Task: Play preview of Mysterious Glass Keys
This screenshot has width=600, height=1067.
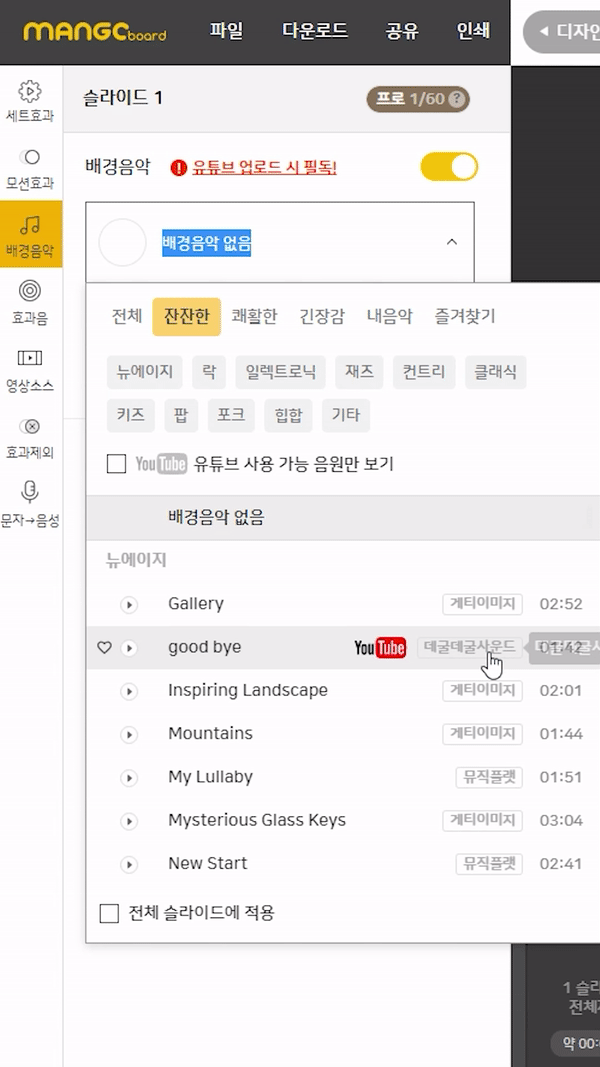Action: (129, 821)
